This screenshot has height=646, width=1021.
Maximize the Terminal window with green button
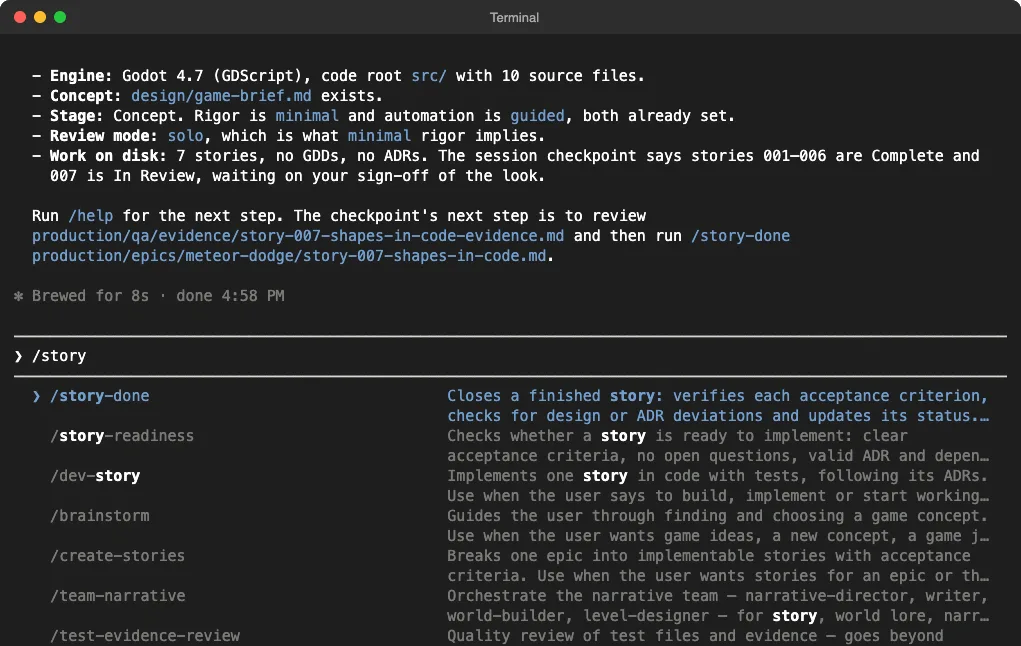click(x=60, y=17)
